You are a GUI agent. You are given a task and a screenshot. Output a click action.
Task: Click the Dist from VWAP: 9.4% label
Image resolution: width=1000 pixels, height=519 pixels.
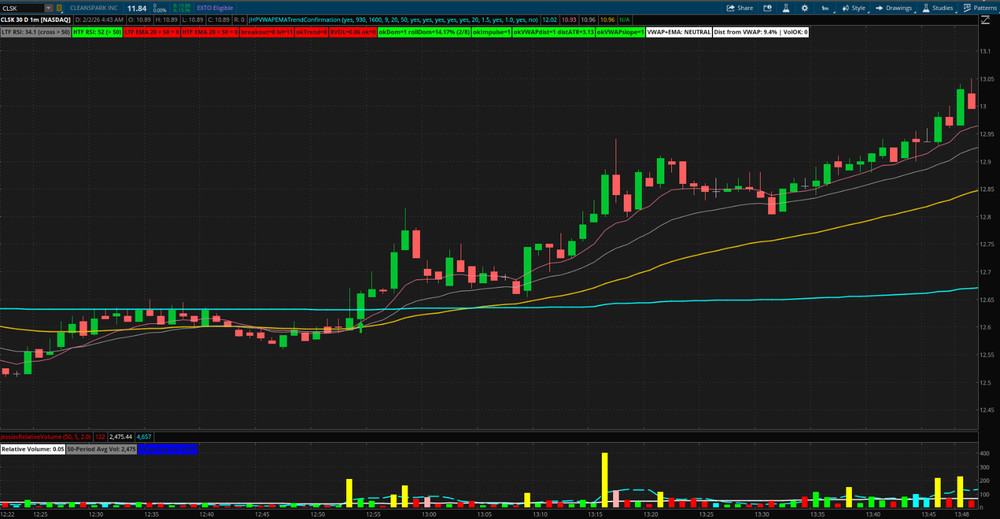(x=760, y=32)
